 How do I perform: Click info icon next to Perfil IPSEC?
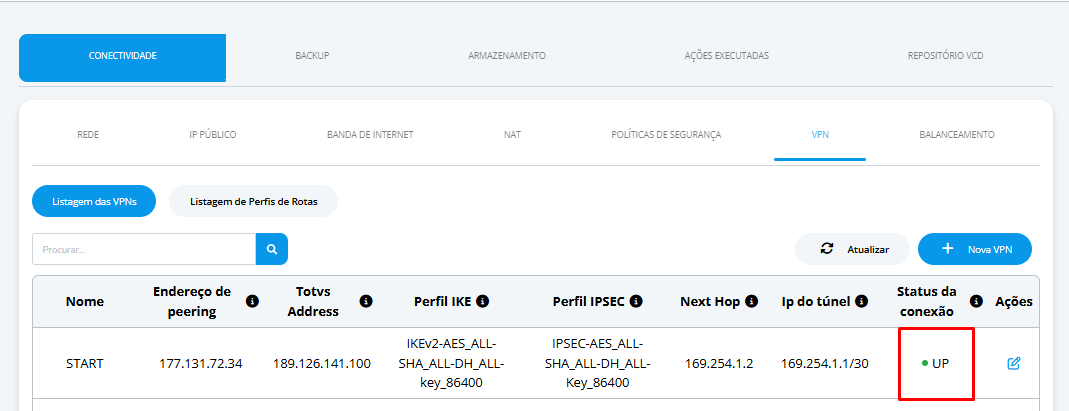tap(636, 301)
